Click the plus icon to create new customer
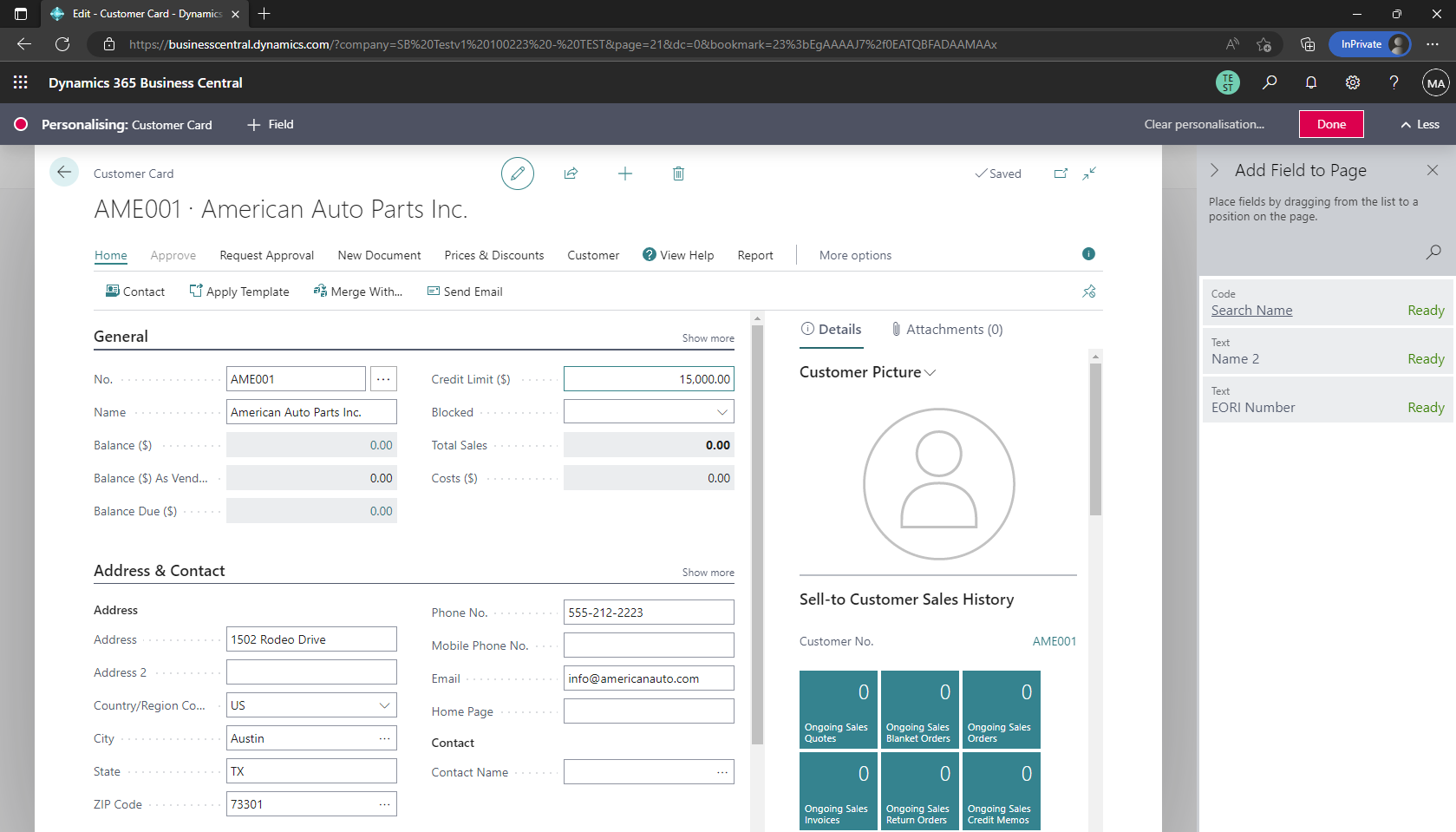 (x=624, y=174)
